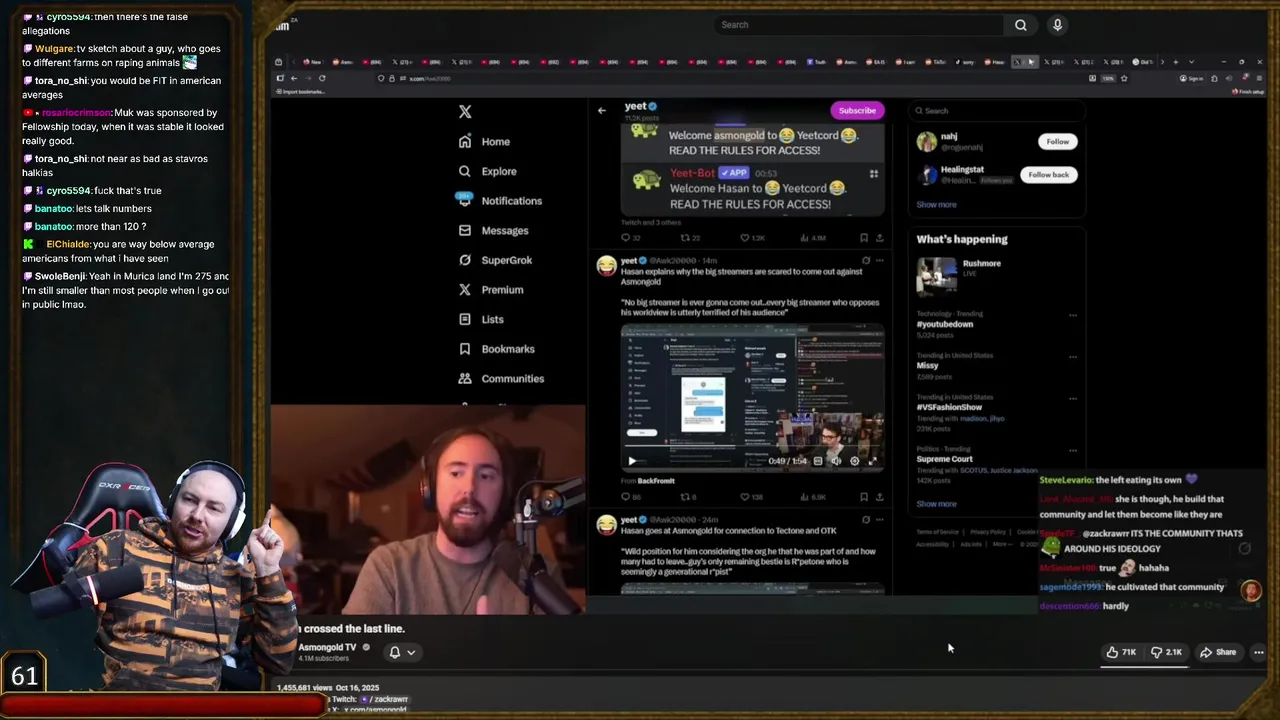
Task: Go back using the arrow beside yeet
Action: [x=602, y=110]
